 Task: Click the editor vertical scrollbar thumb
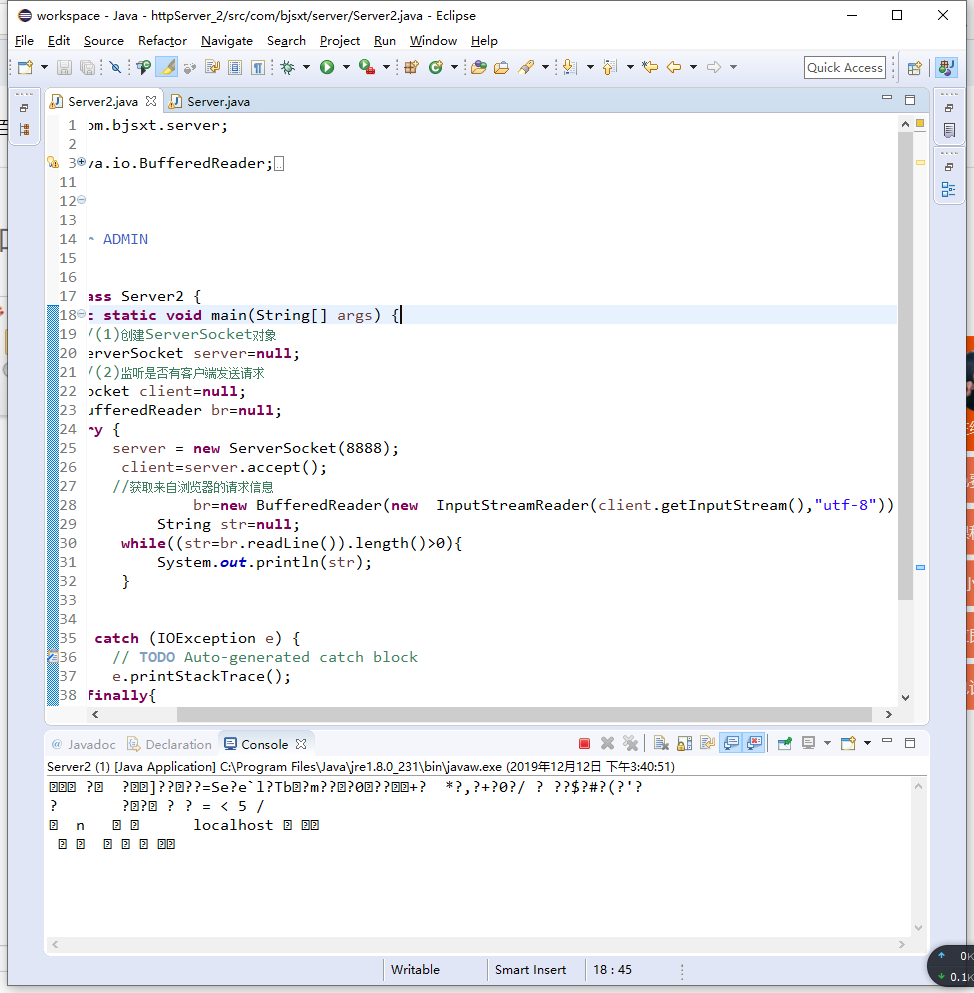point(905,366)
